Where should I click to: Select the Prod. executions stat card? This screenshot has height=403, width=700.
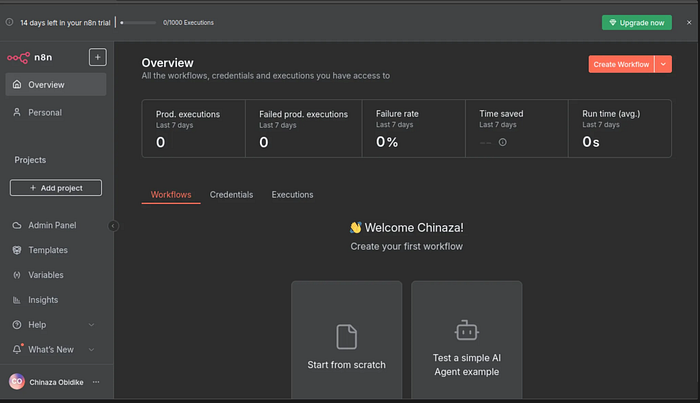[194, 129]
